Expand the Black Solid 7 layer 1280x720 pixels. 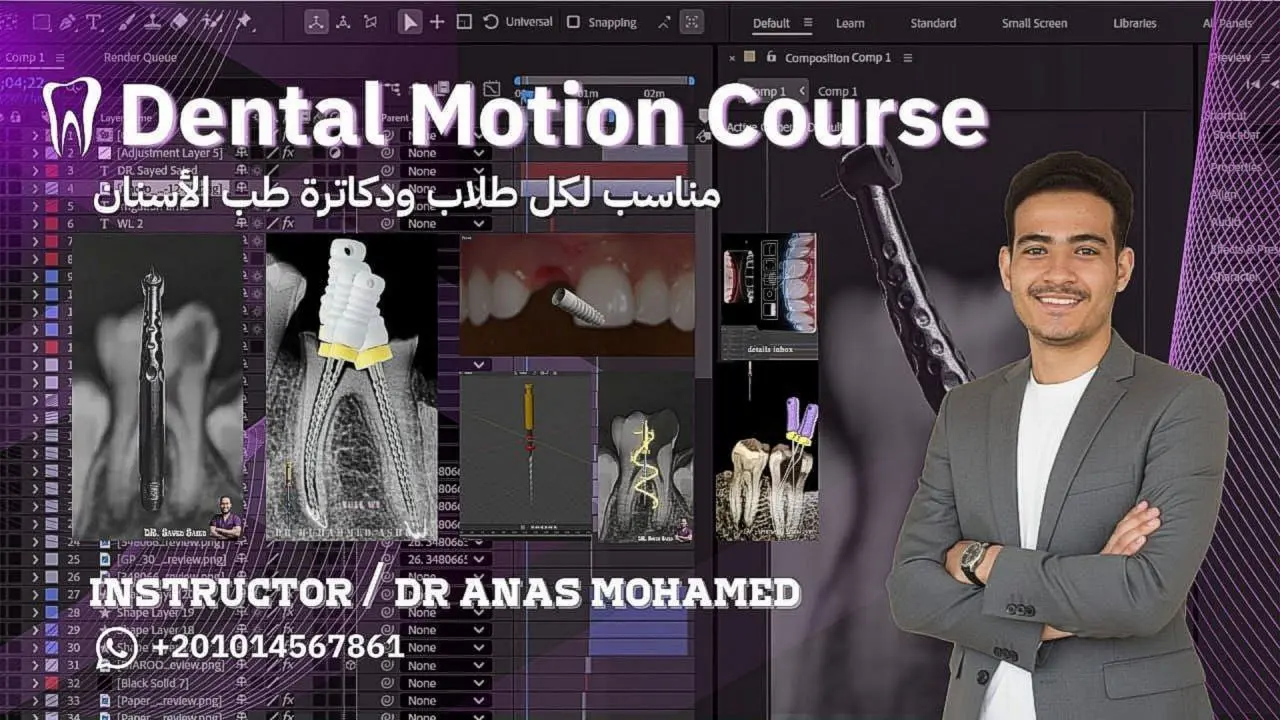click(x=35, y=682)
